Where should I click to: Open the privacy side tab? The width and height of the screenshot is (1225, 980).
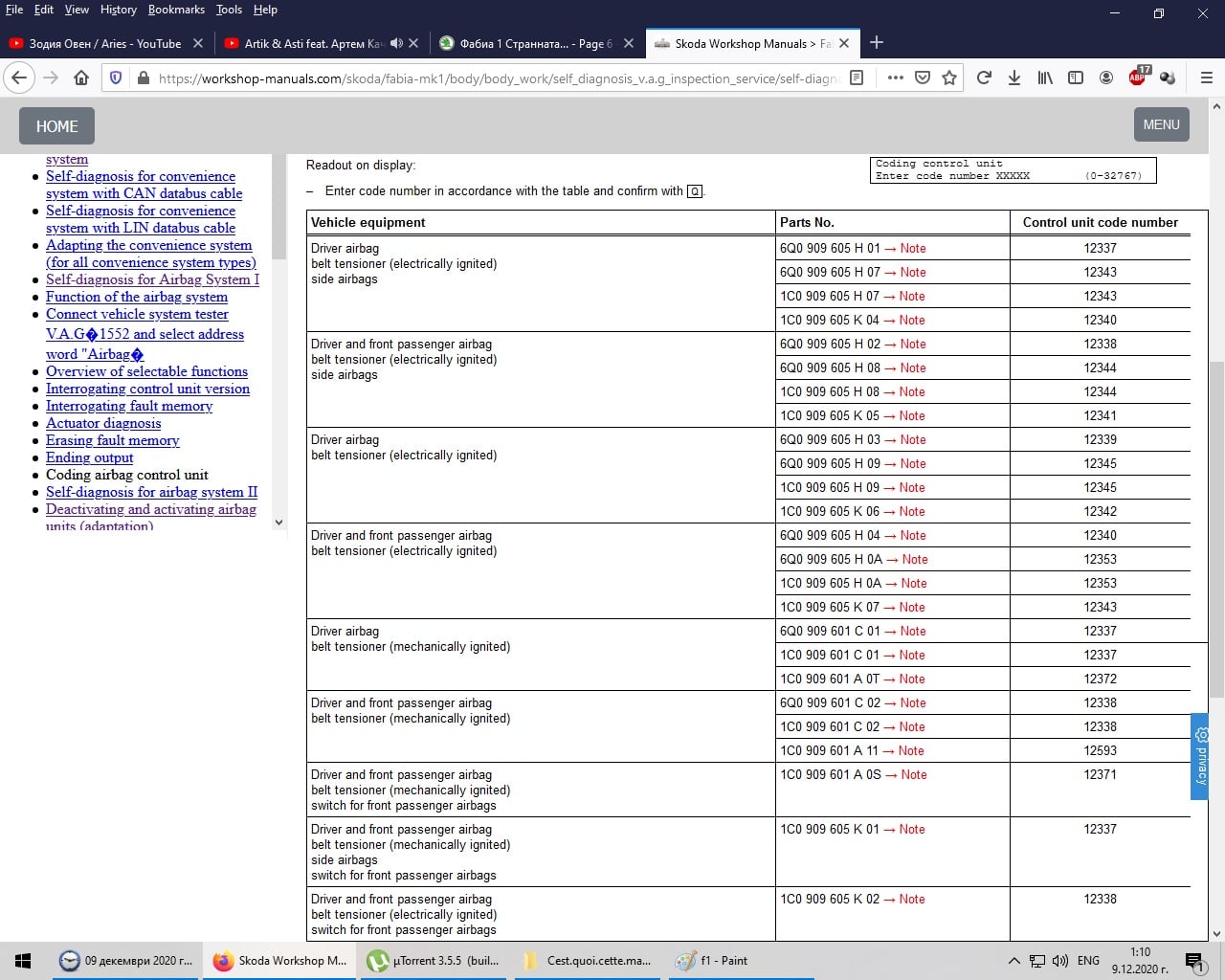point(1202,756)
